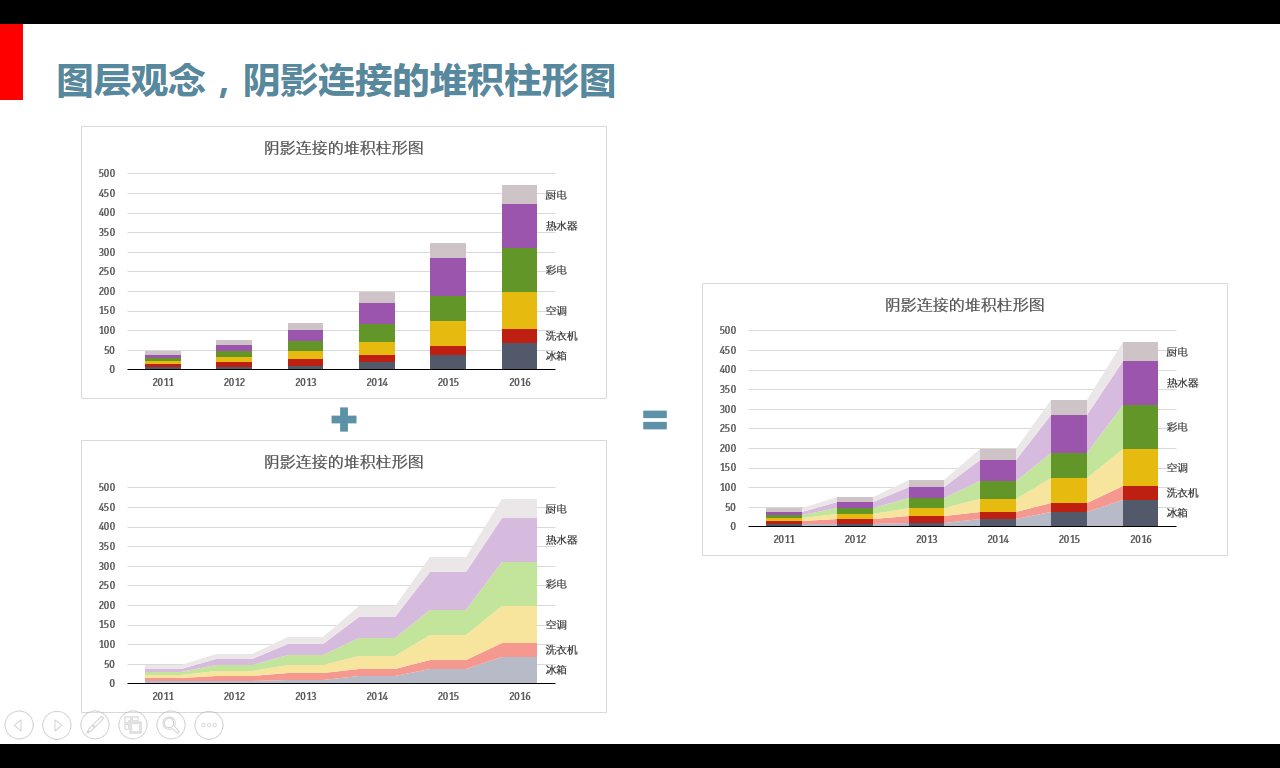Show all slides grid view

[133, 725]
